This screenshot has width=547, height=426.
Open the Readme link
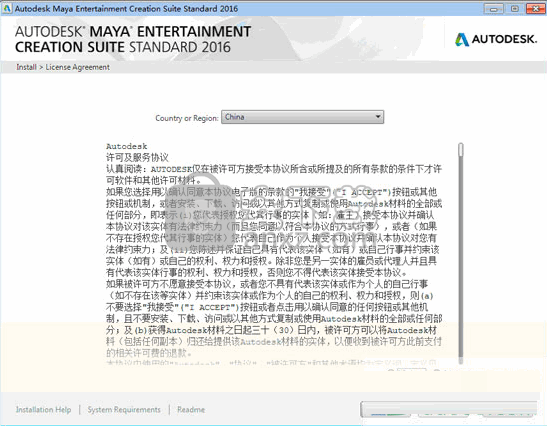(191, 410)
